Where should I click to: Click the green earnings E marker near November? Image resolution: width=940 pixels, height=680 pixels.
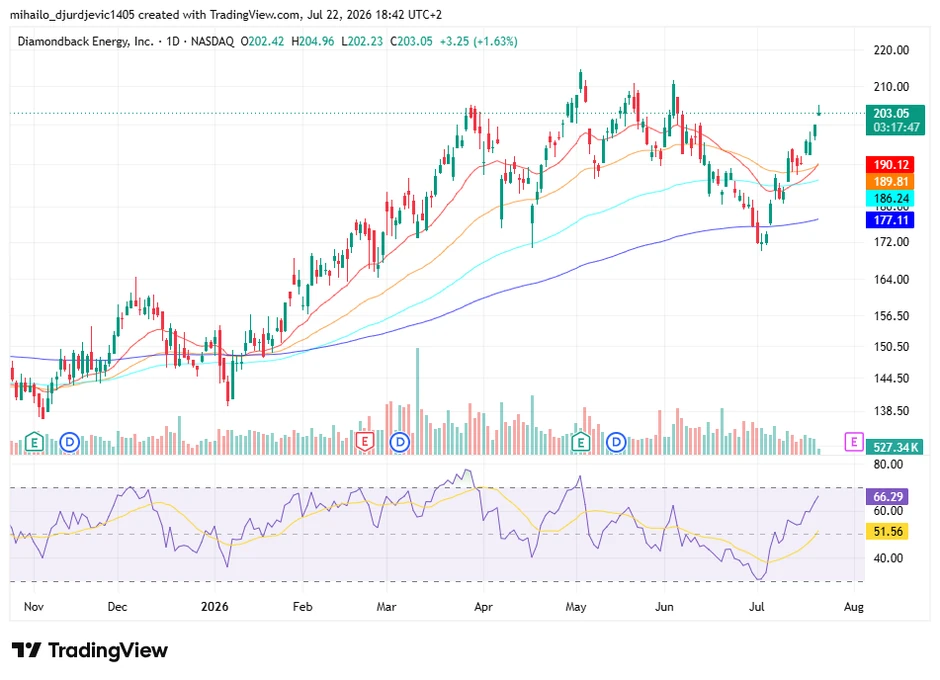[34, 443]
